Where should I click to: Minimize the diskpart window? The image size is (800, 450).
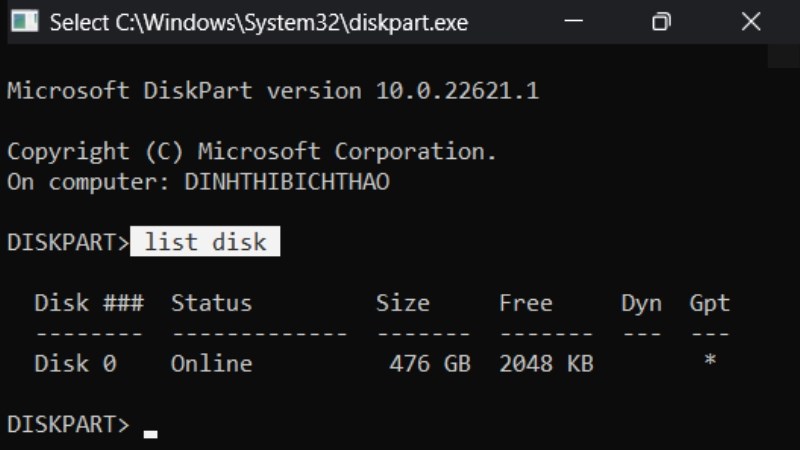pyautogui.click(x=571, y=22)
